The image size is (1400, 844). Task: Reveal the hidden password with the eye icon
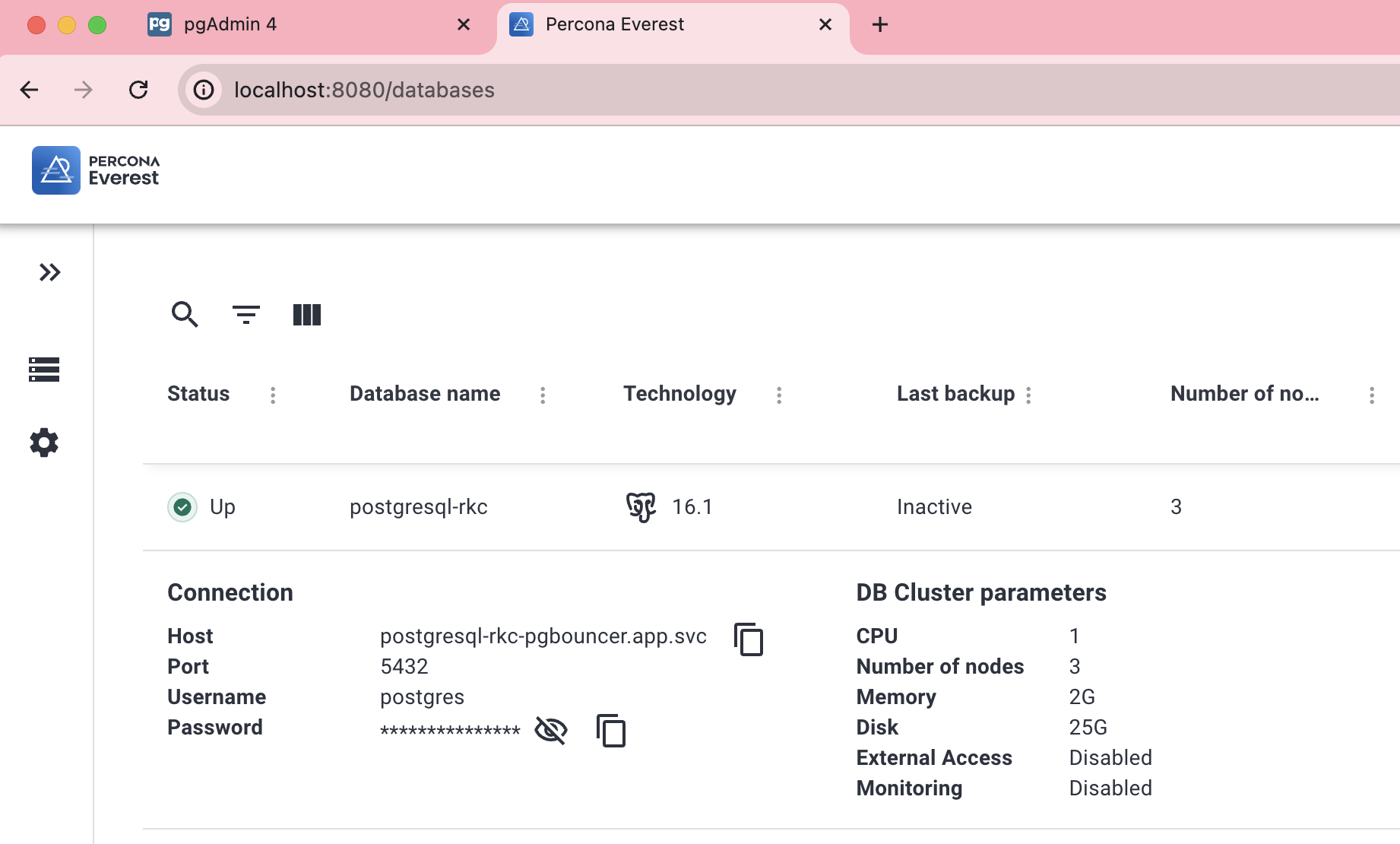[x=550, y=729]
